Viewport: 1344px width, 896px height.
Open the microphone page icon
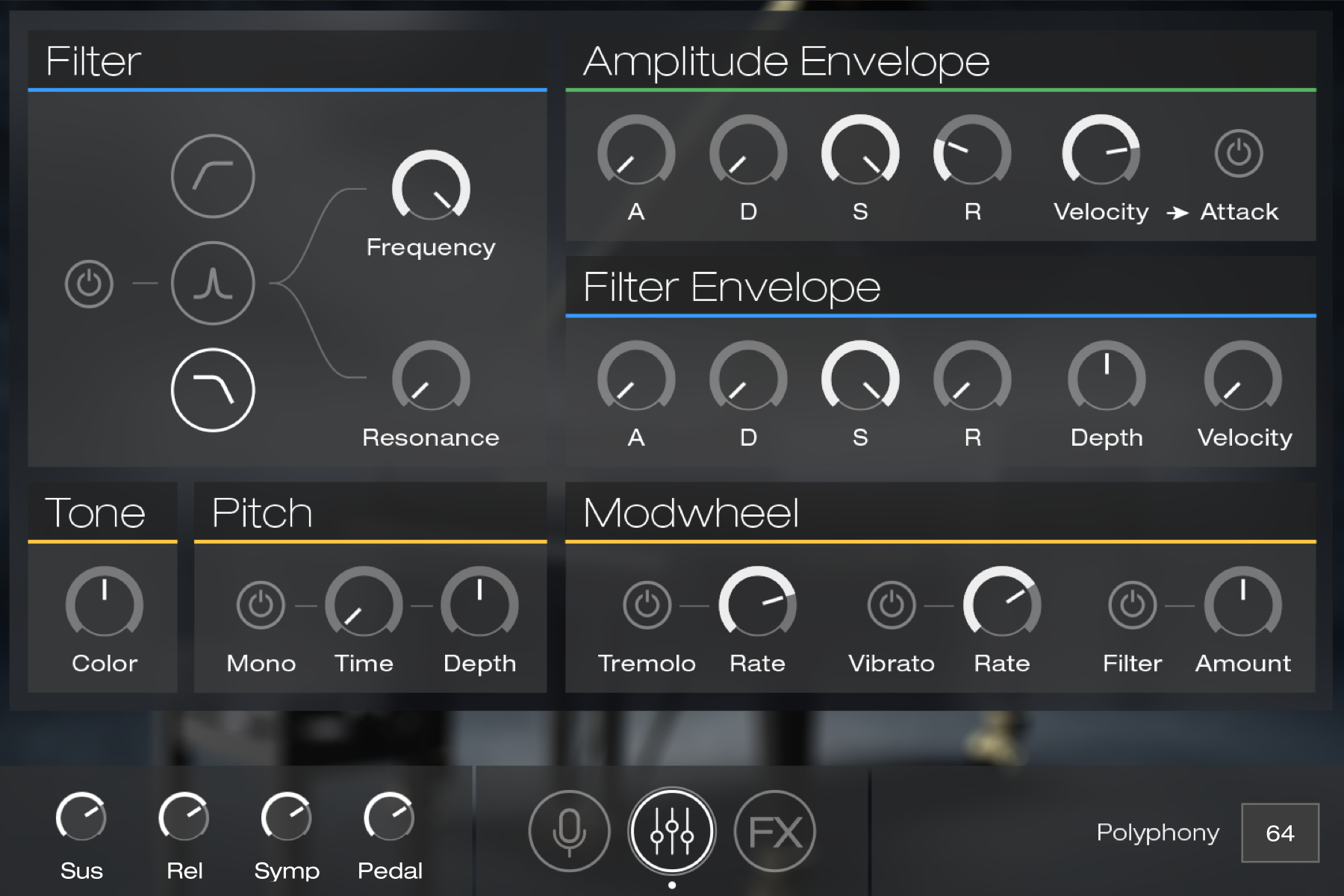click(x=569, y=830)
